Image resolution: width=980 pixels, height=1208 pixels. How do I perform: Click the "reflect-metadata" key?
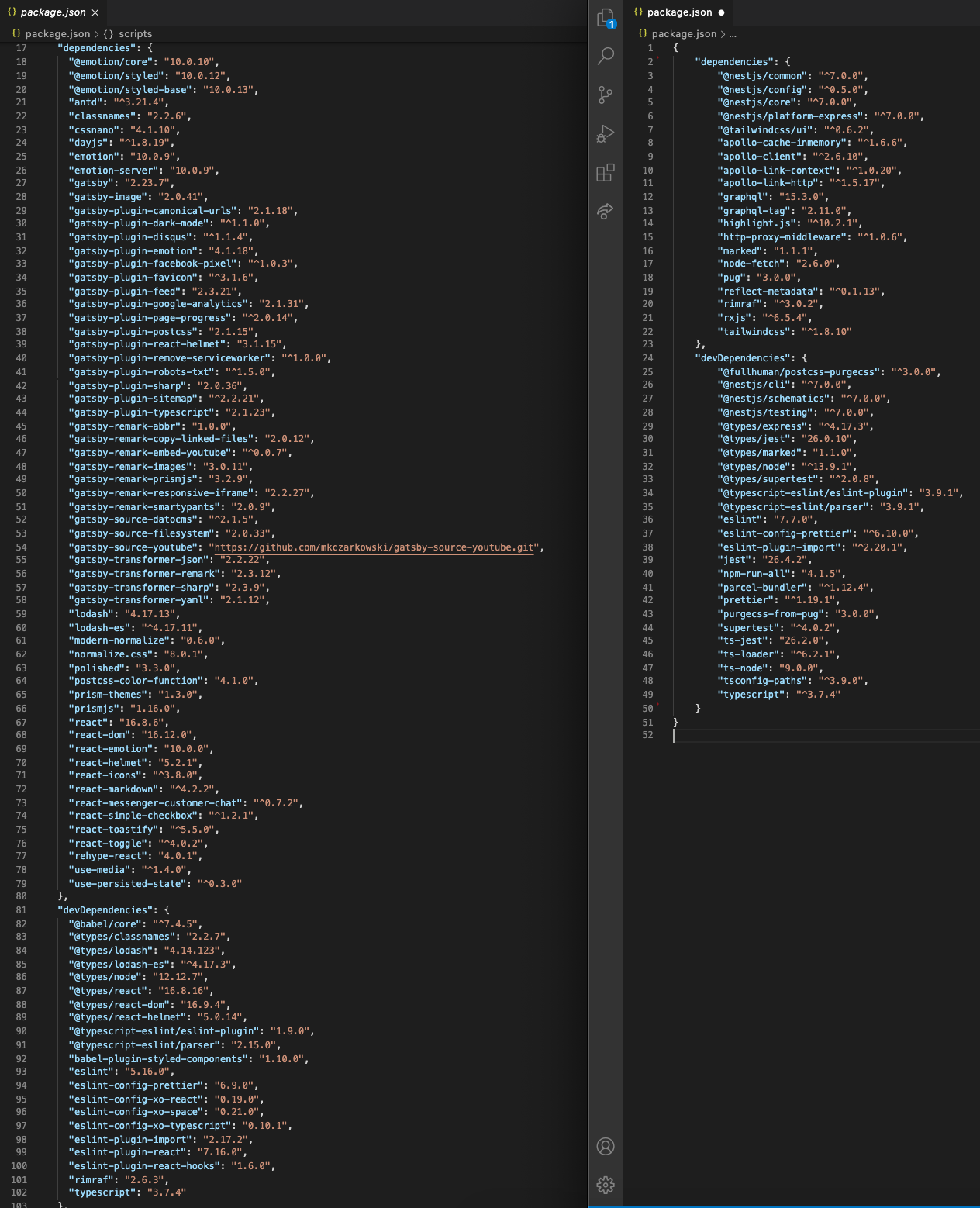tap(768, 292)
